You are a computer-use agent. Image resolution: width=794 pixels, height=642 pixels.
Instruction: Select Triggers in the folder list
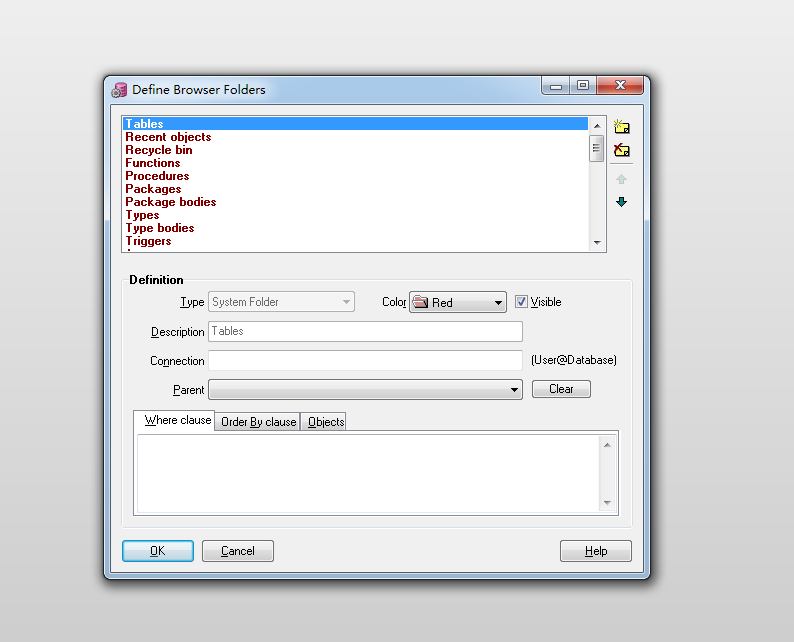(355, 242)
